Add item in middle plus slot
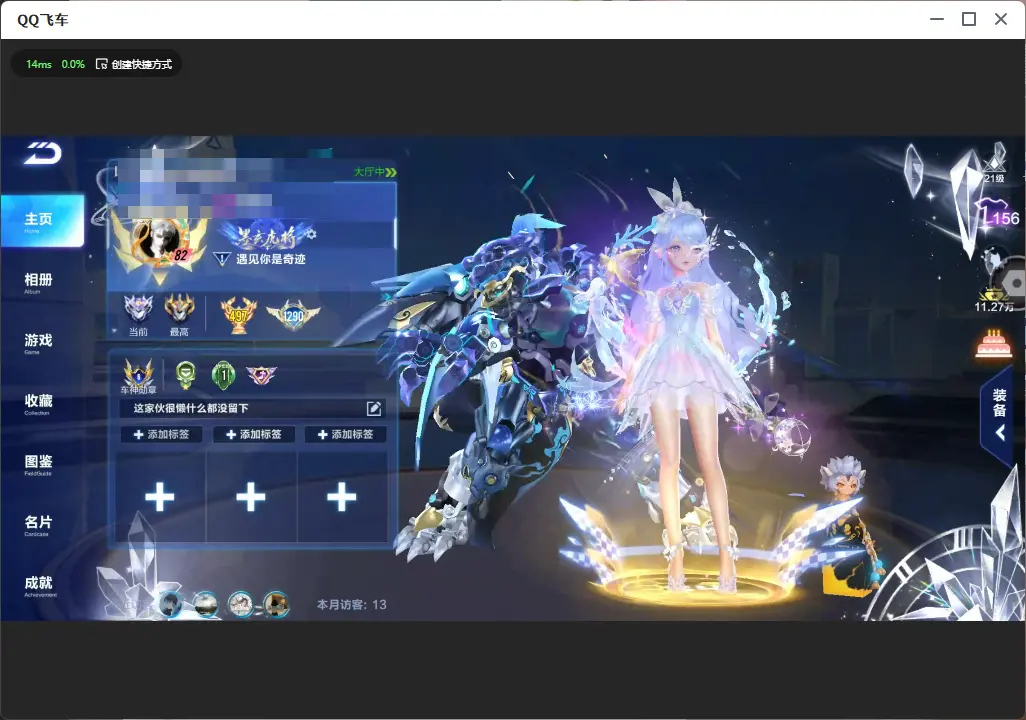The image size is (1026, 720). pos(251,497)
